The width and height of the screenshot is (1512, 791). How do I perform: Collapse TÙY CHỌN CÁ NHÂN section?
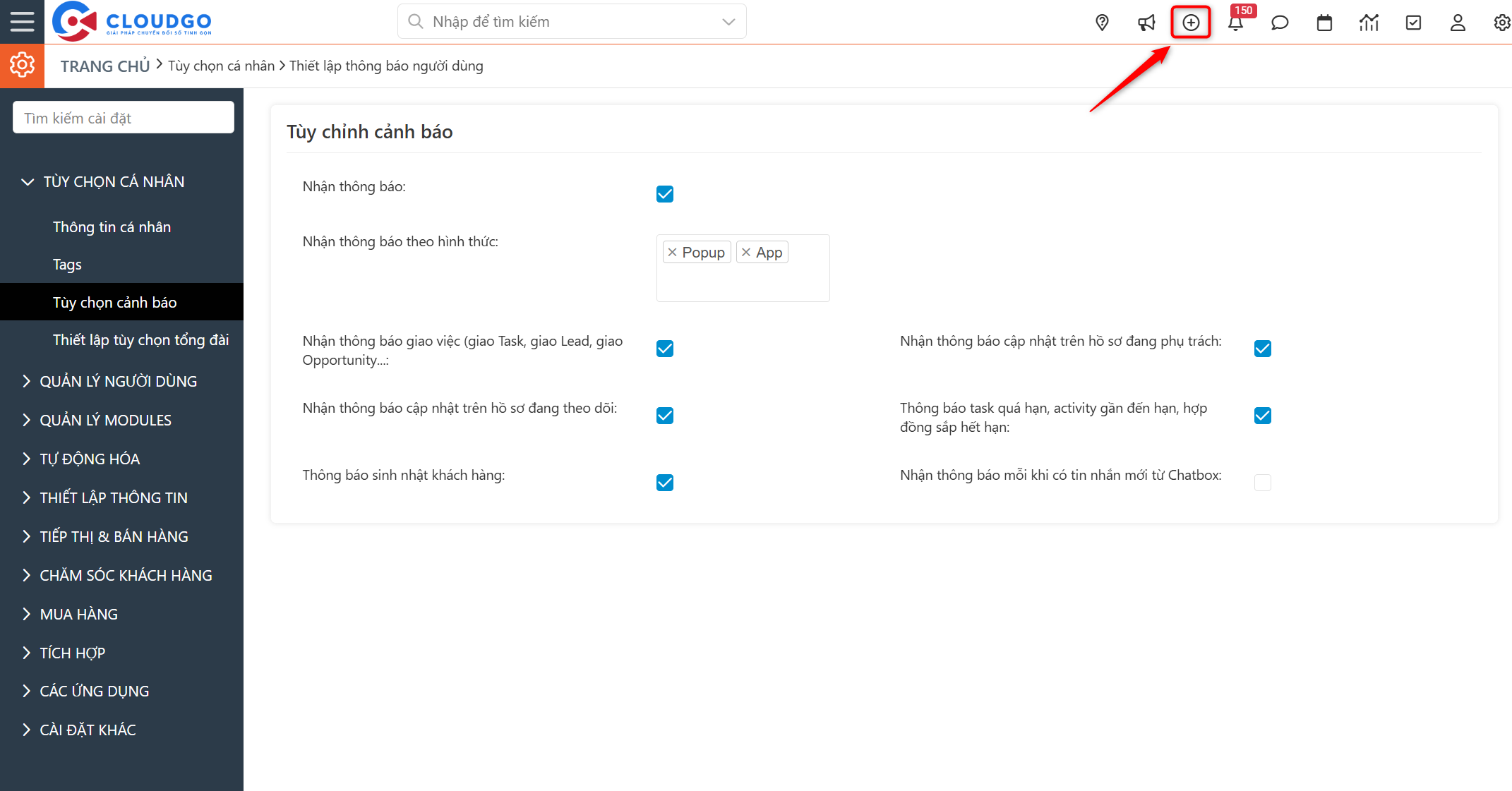(x=113, y=181)
